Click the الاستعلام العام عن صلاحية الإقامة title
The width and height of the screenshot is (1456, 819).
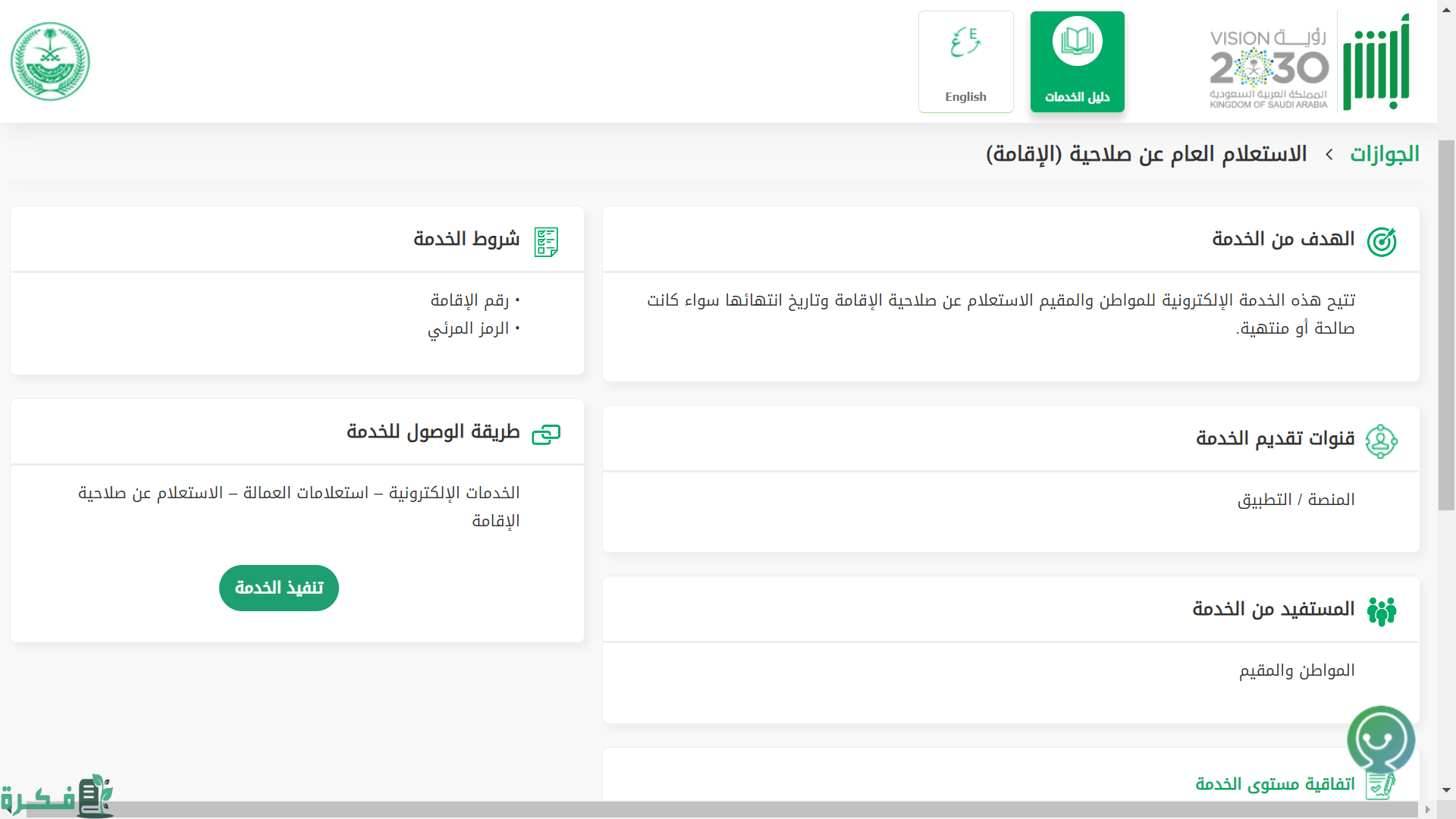pos(1146,154)
